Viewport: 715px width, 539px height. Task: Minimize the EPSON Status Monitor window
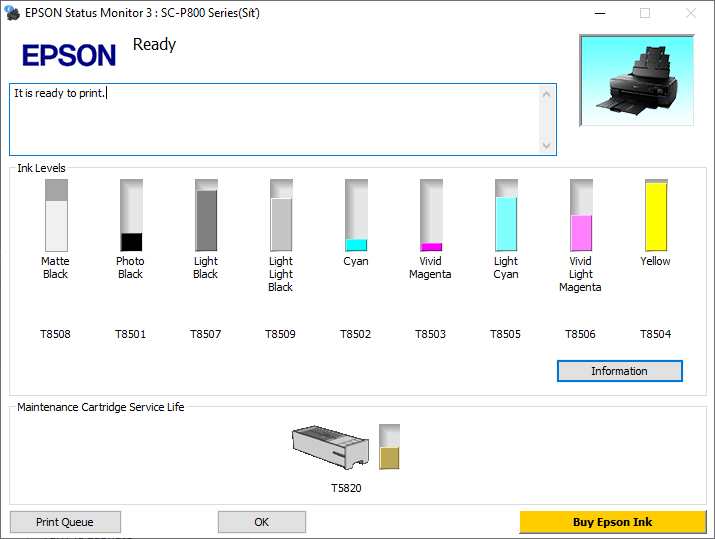click(600, 13)
